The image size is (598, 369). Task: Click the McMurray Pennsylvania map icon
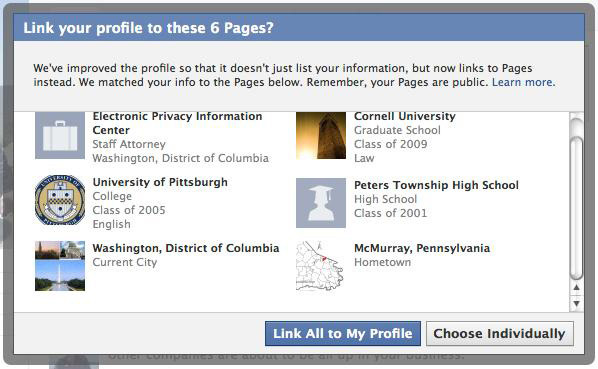[x=320, y=266]
